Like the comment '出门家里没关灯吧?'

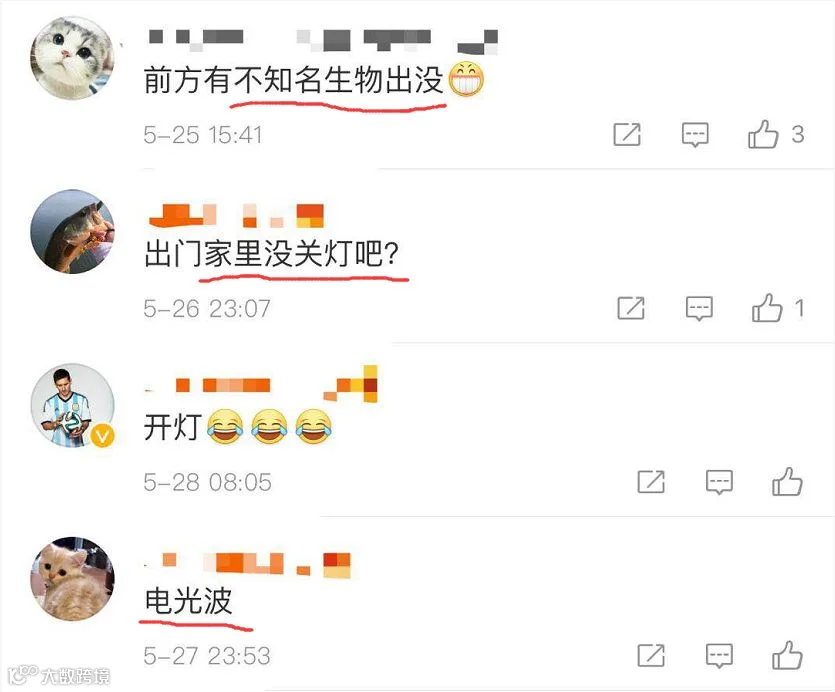(x=767, y=308)
